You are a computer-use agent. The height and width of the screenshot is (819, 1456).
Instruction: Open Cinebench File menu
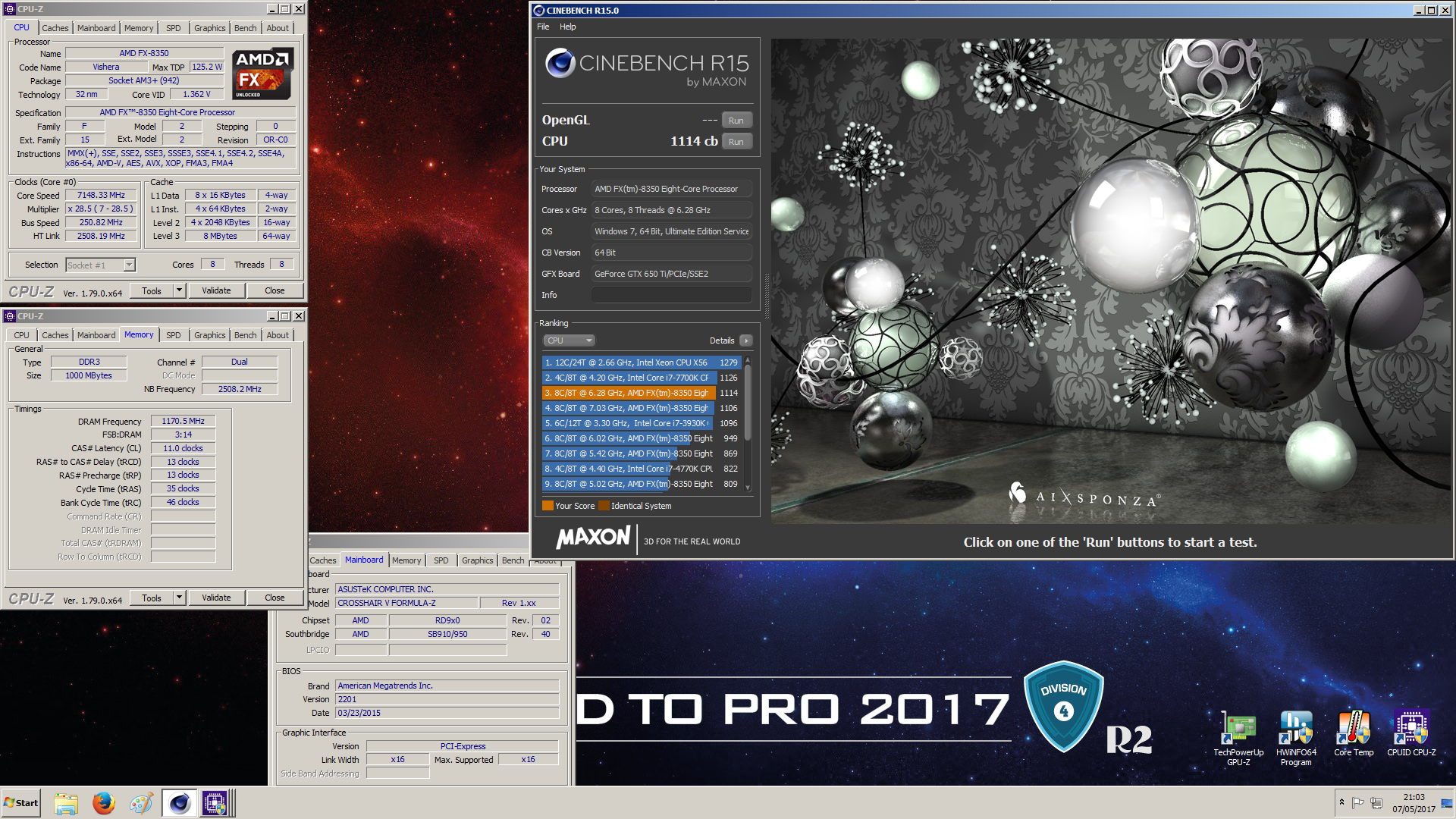click(543, 27)
